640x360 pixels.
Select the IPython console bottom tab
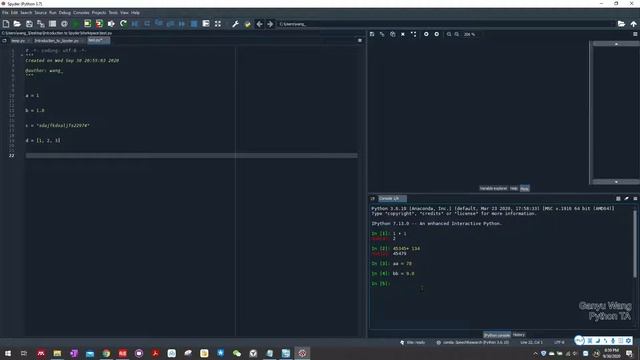click(x=497, y=335)
